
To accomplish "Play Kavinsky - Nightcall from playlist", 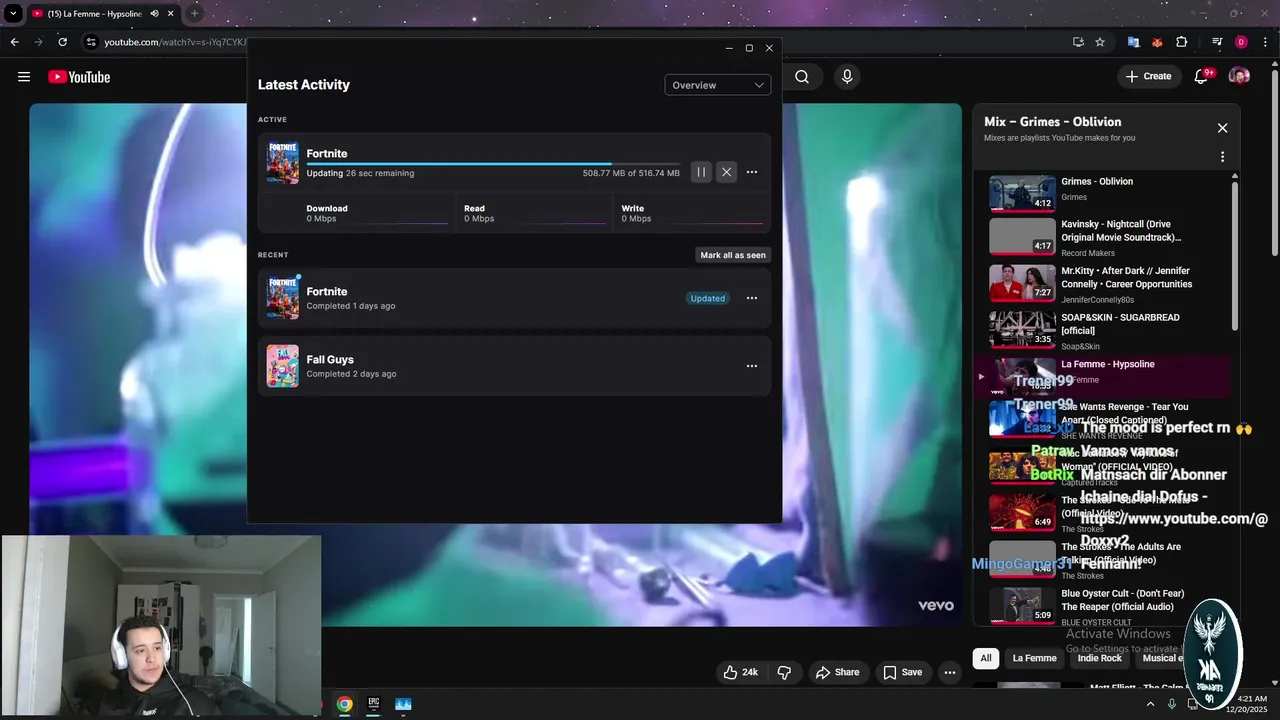I will (1107, 238).
